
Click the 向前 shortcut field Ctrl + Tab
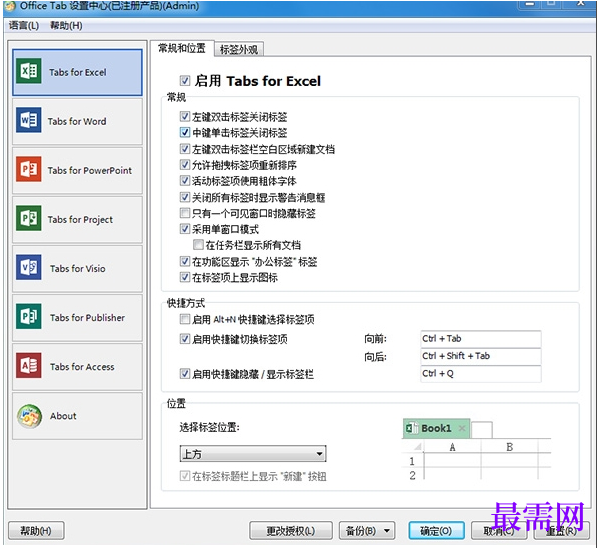click(481, 339)
